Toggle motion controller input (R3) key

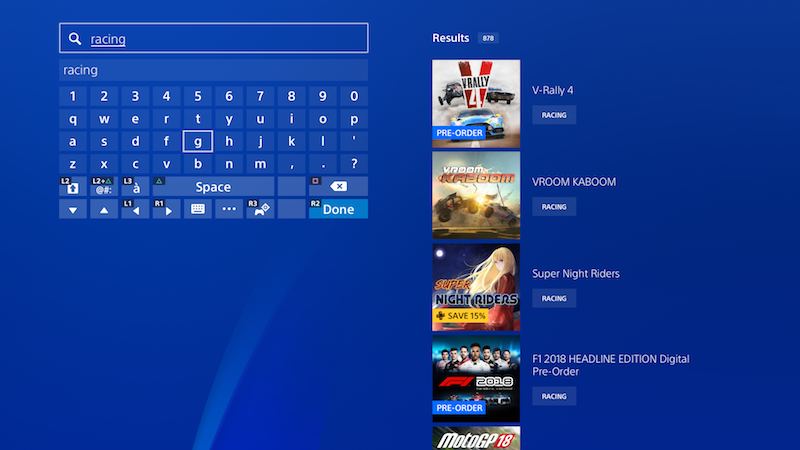(260, 209)
